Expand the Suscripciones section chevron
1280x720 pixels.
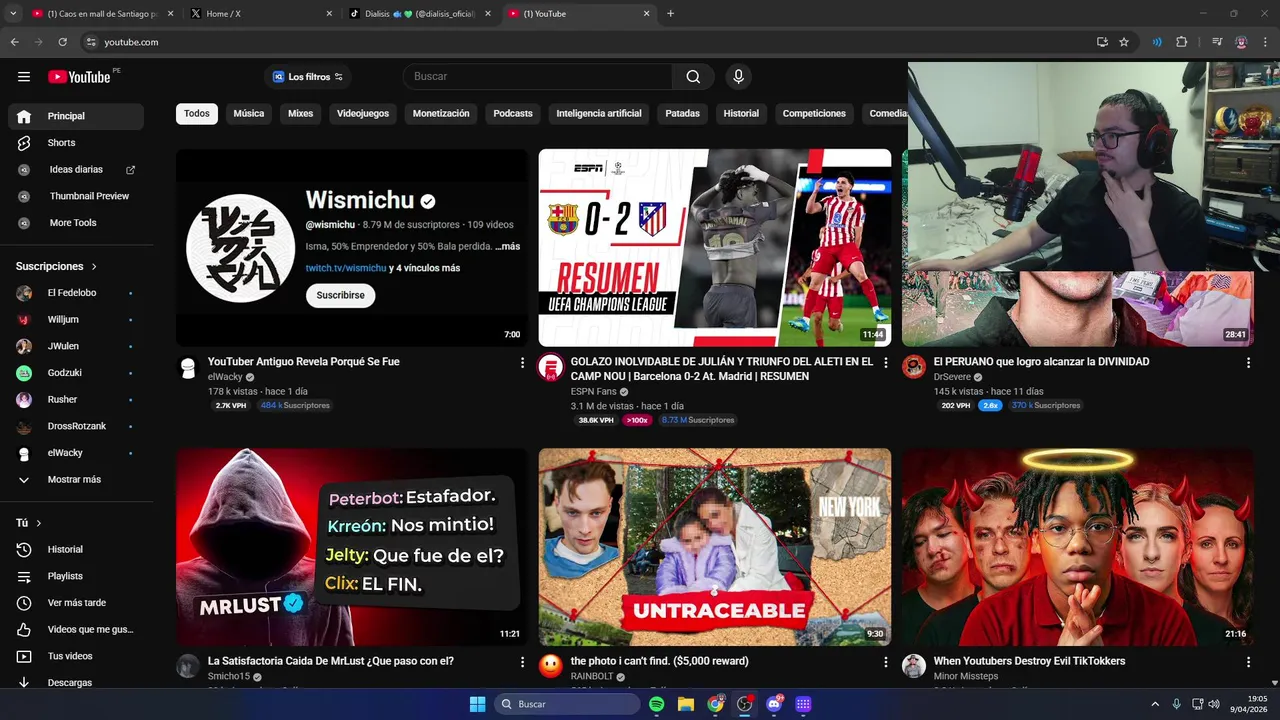pos(94,267)
